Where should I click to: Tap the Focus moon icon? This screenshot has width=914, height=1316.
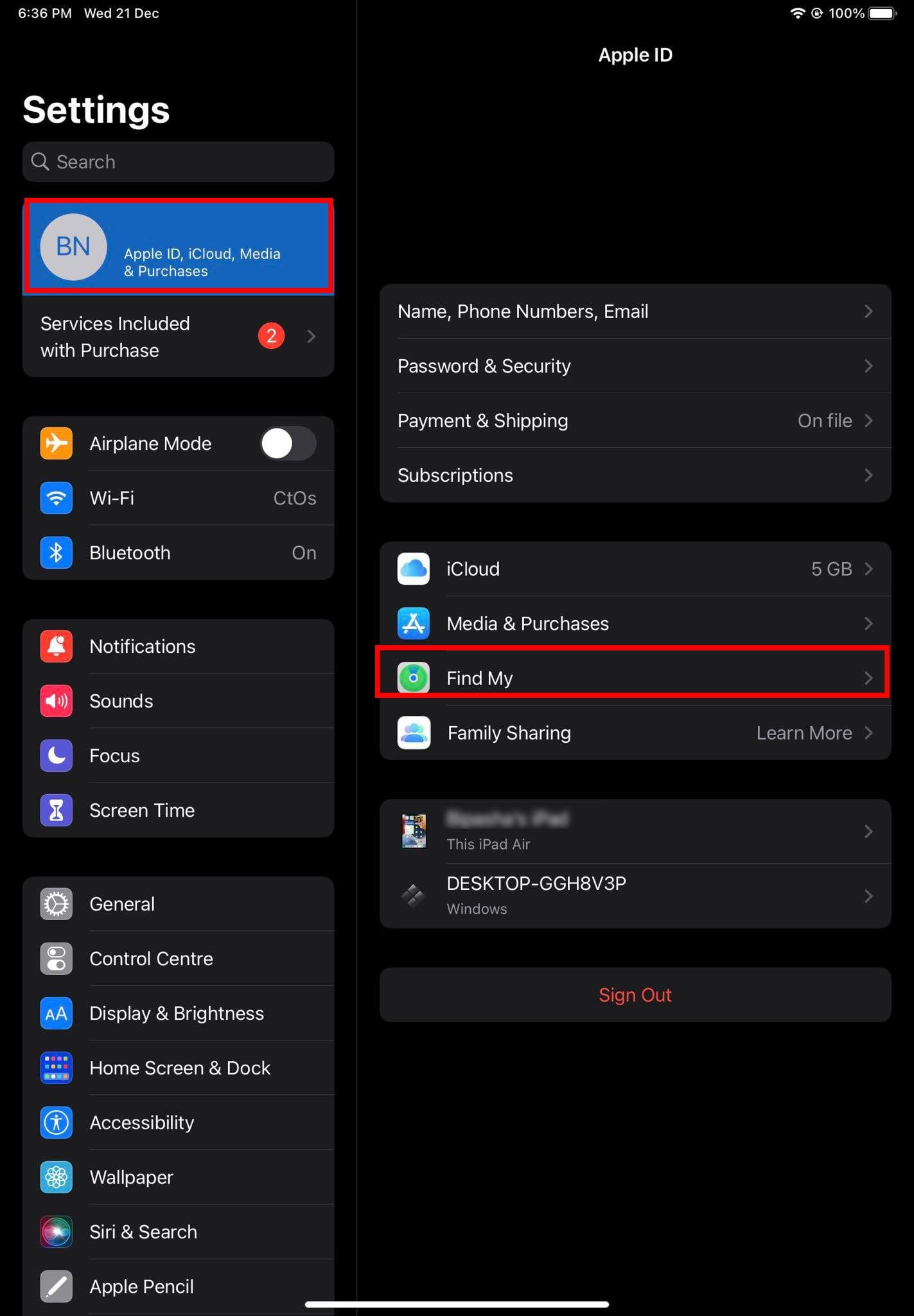pyautogui.click(x=57, y=756)
